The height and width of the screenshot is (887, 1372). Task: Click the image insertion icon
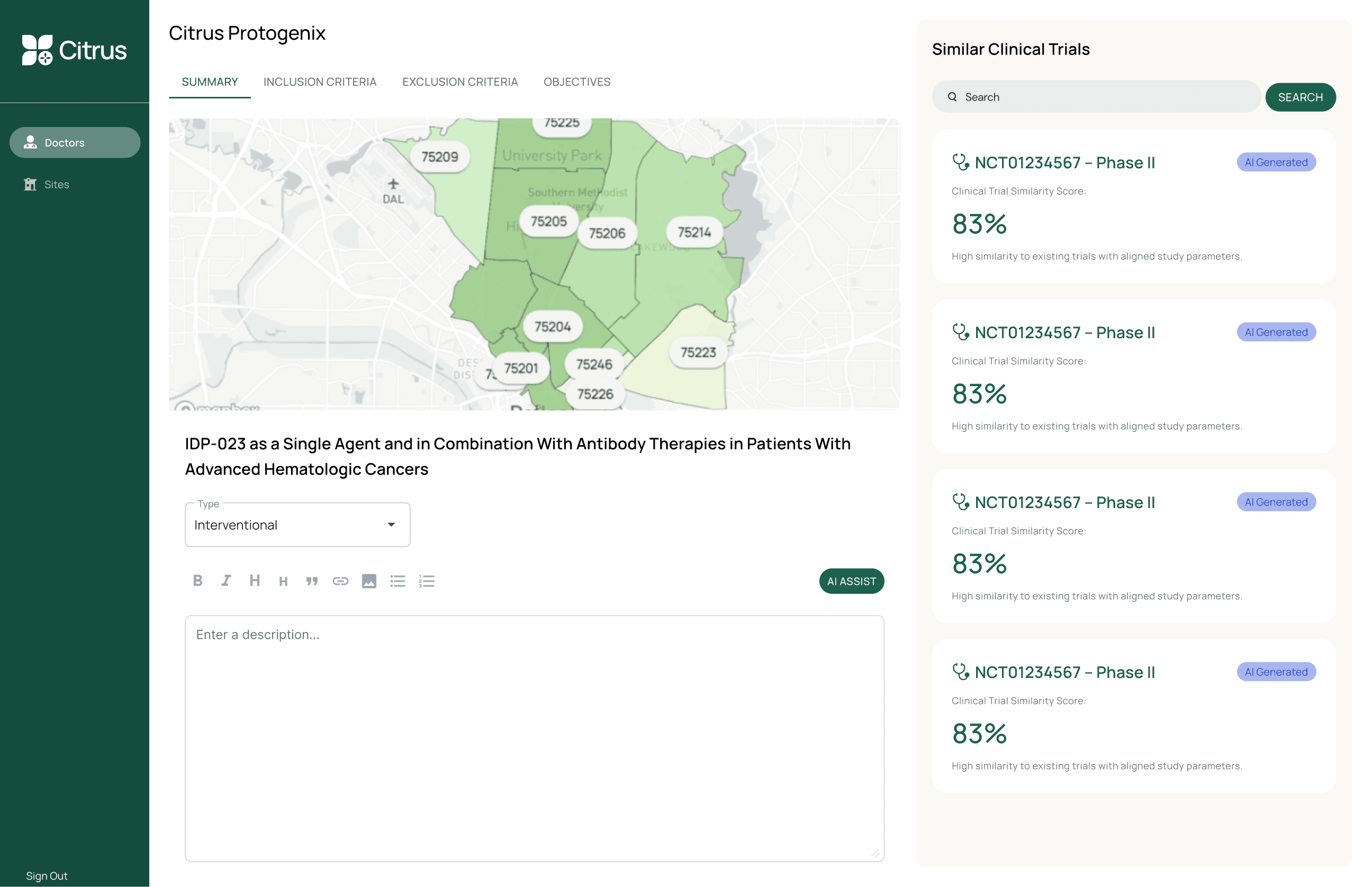click(x=368, y=581)
